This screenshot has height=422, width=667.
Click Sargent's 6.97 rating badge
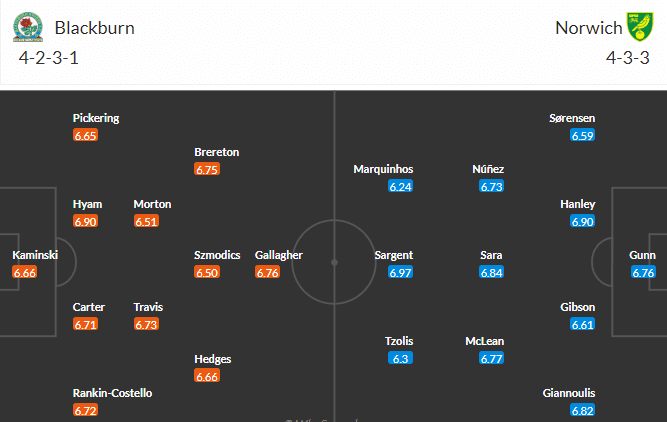click(x=401, y=272)
